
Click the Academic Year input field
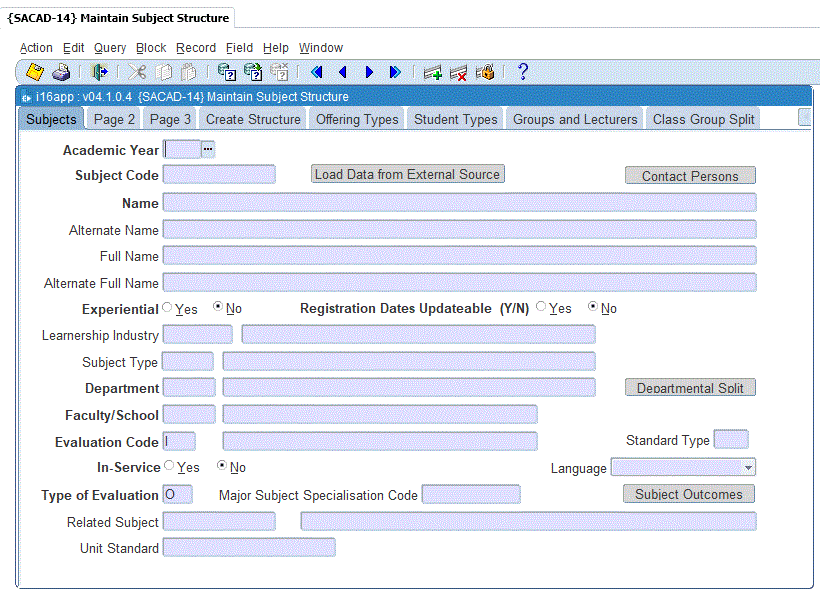(182, 149)
